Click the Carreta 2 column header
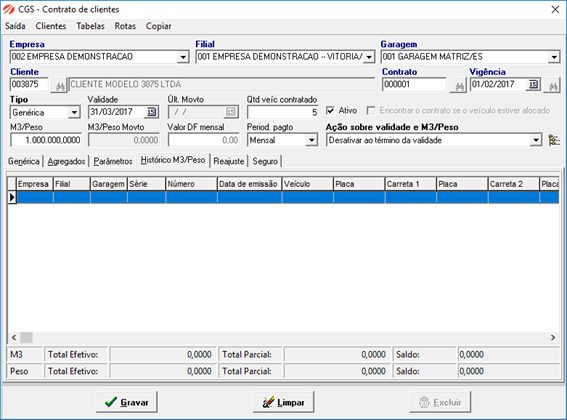Screen dimensions: 567x420 pos(513,184)
